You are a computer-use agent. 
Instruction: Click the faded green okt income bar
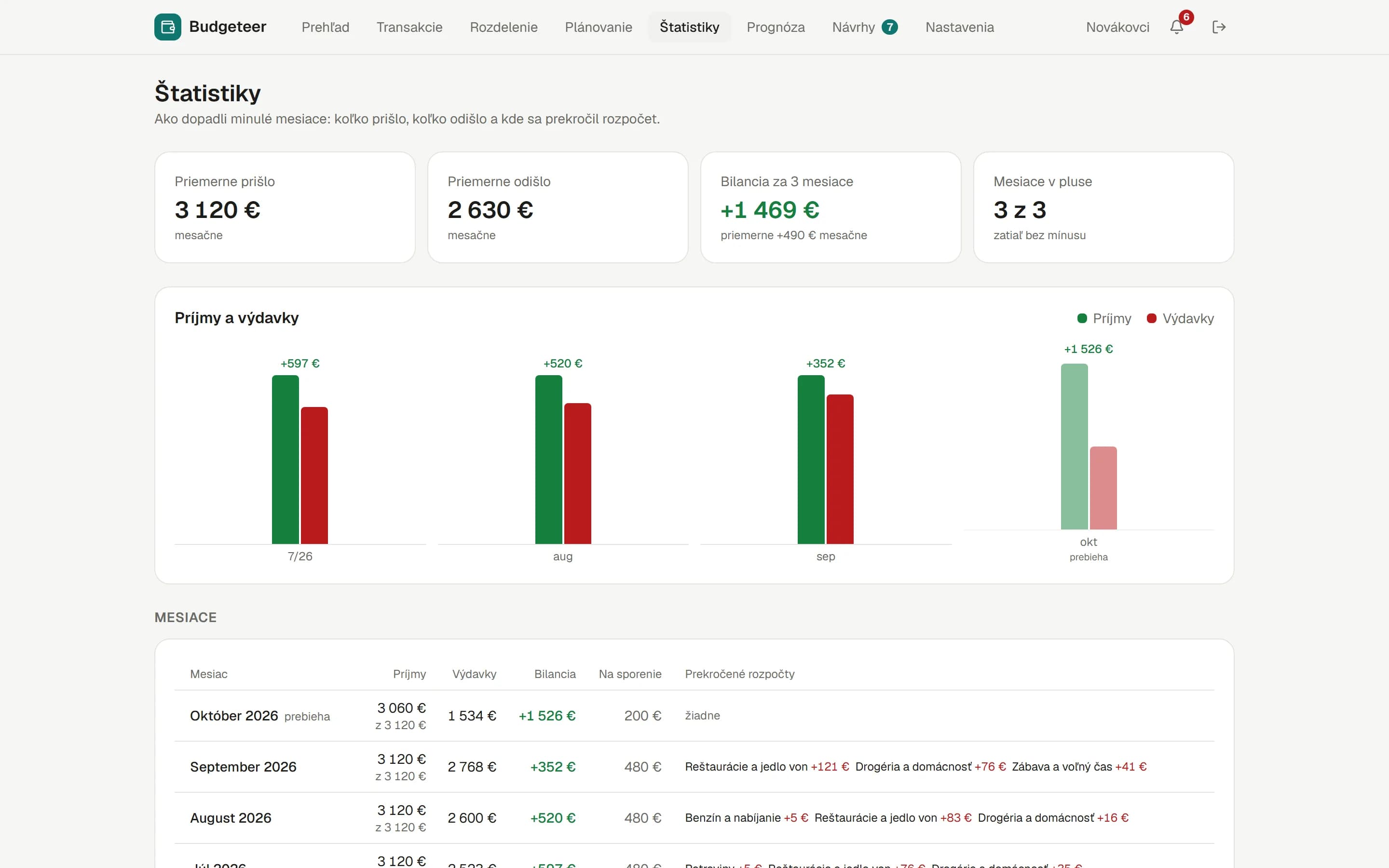[1075, 447]
